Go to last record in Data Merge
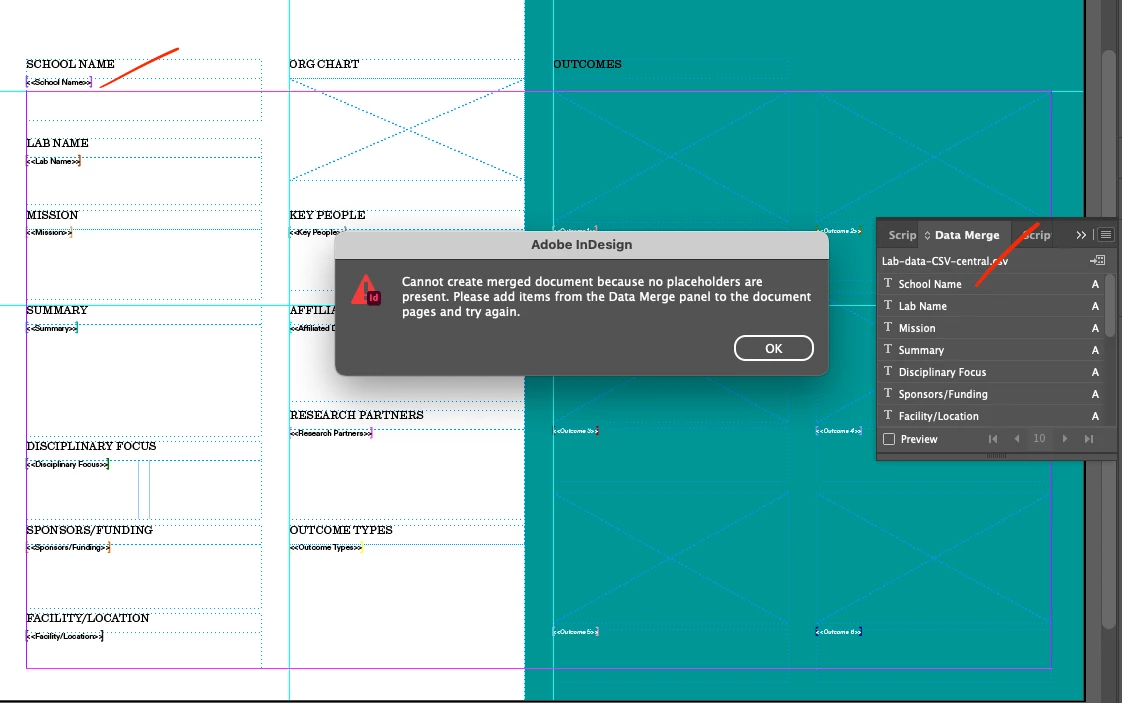The width and height of the screenshot is (1122, 703). click(1088, 439)
